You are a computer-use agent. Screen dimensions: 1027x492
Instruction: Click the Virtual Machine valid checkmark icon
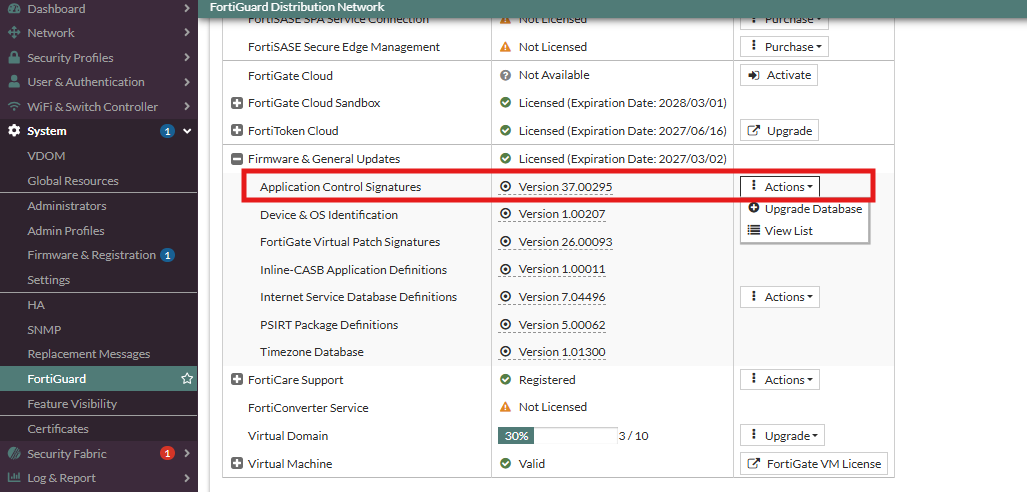click(505, 464)
